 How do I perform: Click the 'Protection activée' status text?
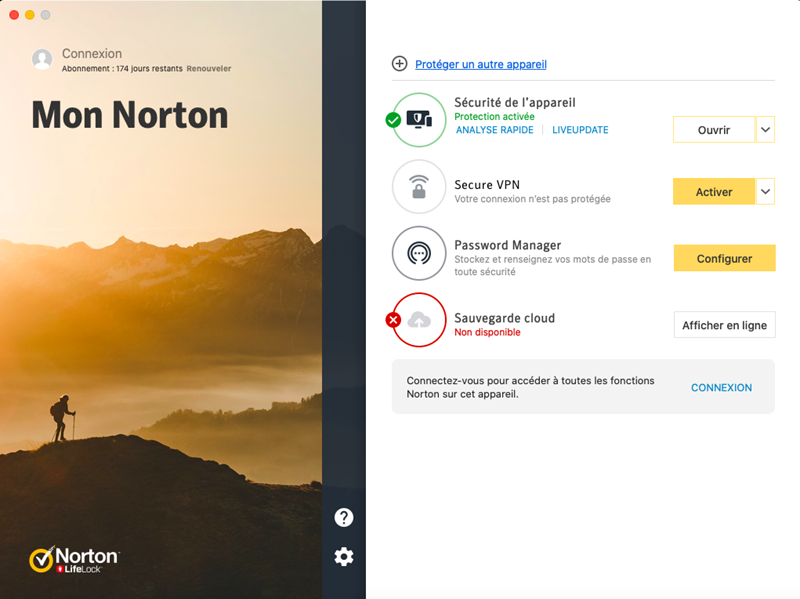tap(494, 116)
